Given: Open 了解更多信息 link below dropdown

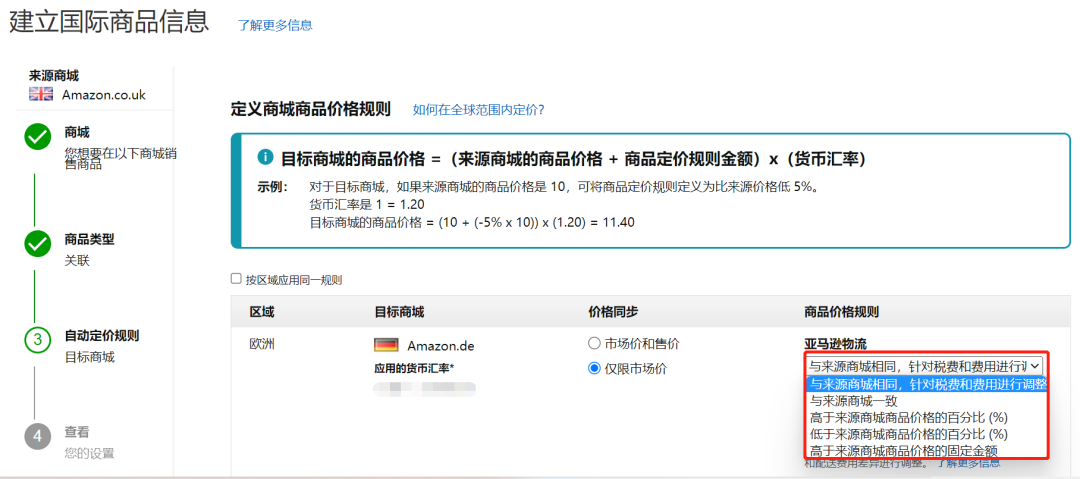Looking at the screenshot, I should [x=968, y=462].
